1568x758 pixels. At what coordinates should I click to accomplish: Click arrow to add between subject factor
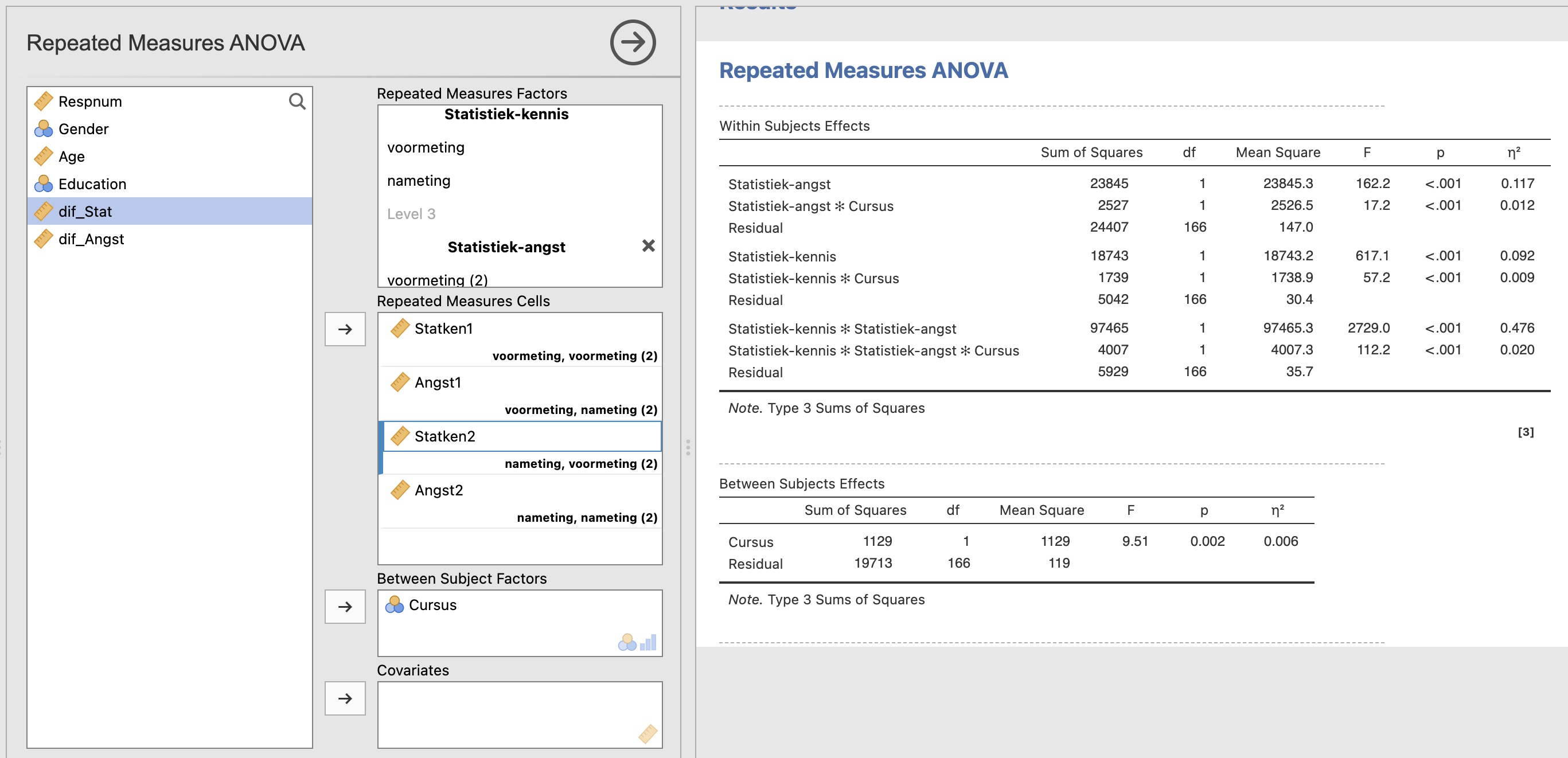click(345, 607)
